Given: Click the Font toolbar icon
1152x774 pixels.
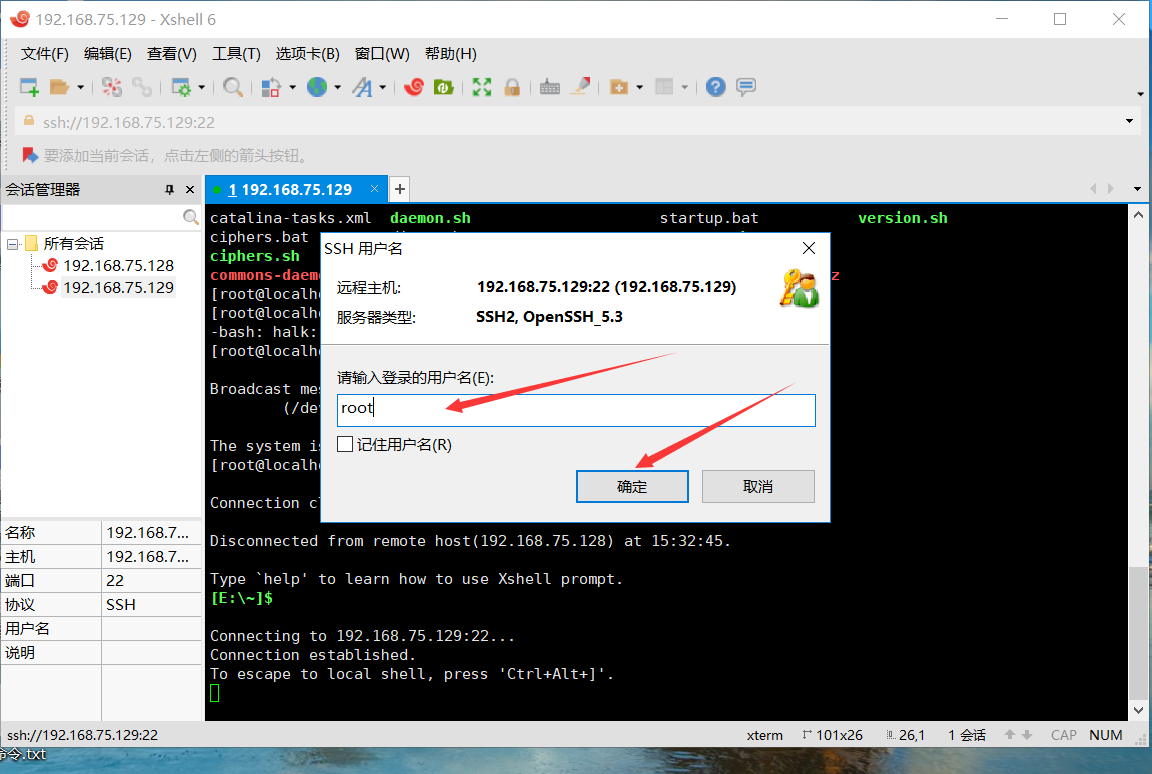Looking at the screenshot, I should pos(362,87).
